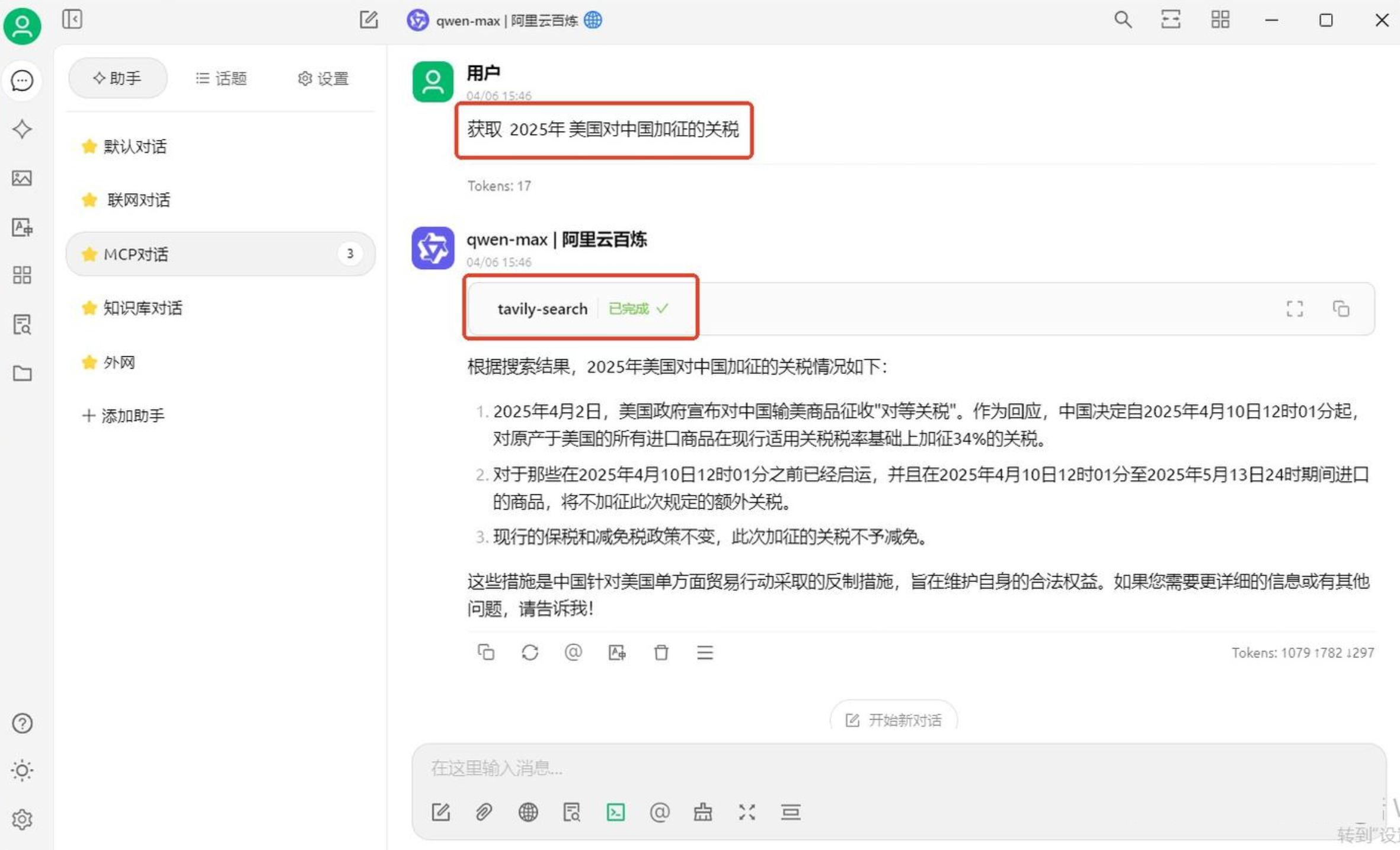Click the 开始新对话 button
Screen dimensions: 1400x850
(x=894, y=720)
